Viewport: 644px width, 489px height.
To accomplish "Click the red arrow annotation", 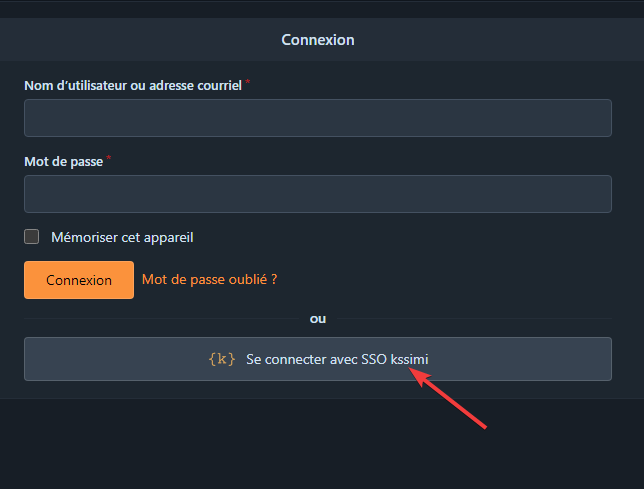I will click(448, 398).
